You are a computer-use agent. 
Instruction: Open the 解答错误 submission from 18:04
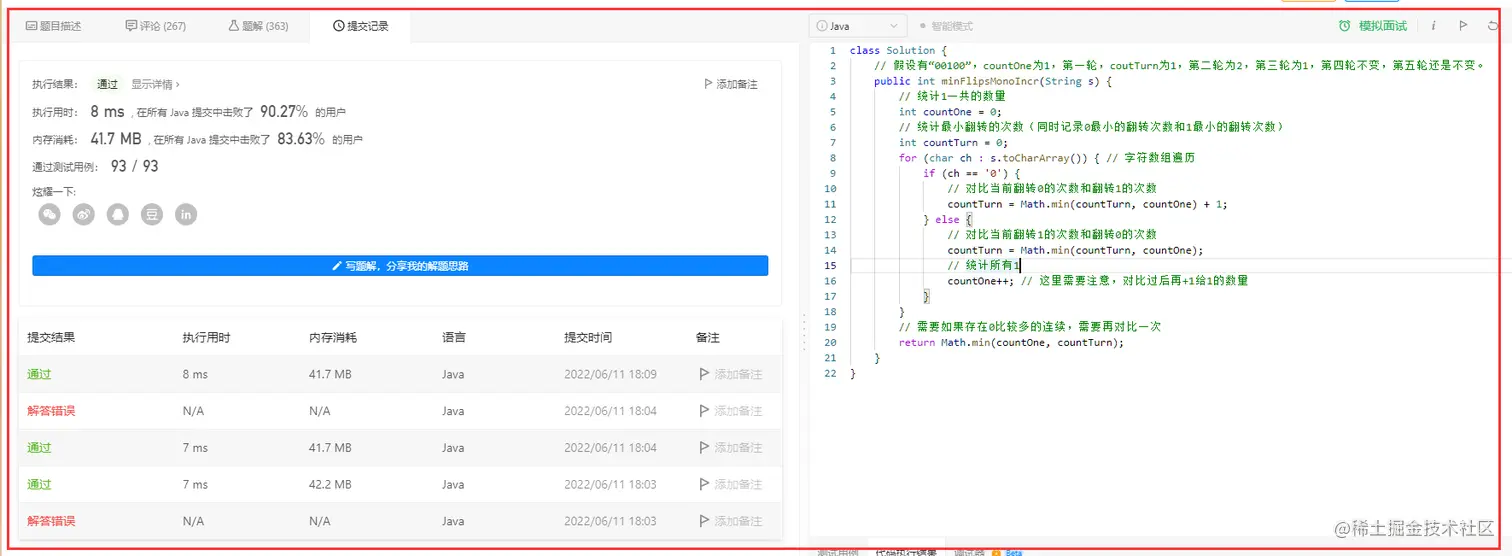click(51, 411)
